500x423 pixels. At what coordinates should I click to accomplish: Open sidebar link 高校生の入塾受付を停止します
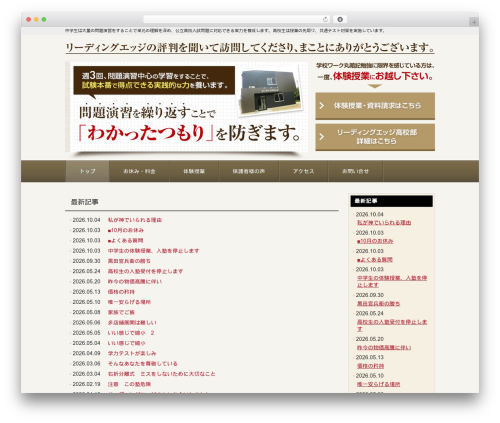pos(392,325)
